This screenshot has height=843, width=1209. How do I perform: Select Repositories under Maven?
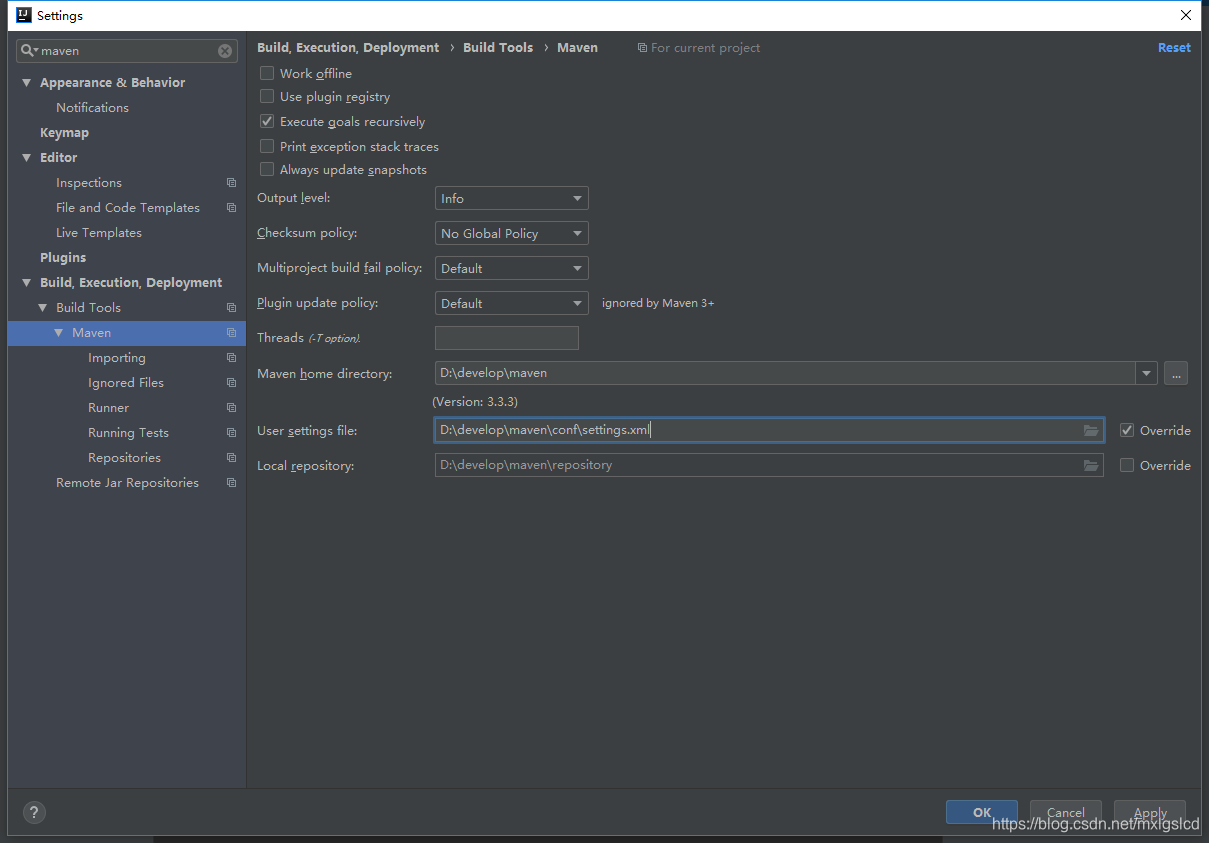click(124, 458)
